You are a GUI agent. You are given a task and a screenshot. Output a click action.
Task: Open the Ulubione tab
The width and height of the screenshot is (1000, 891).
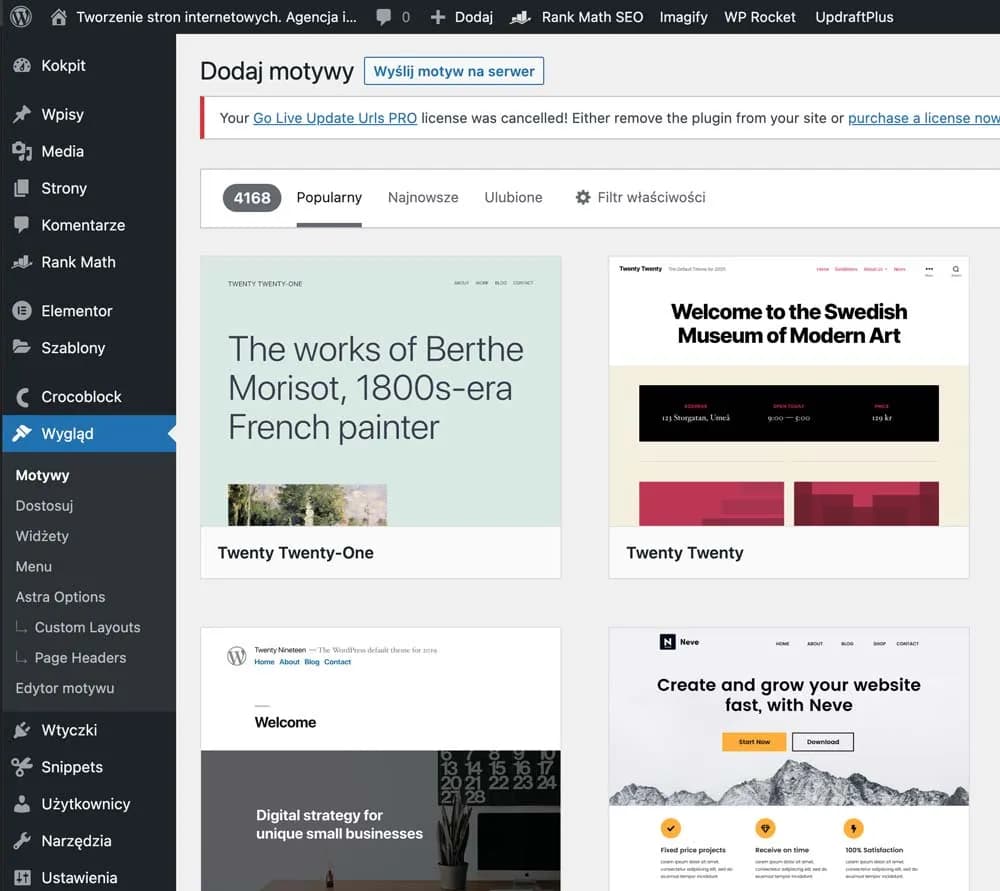click(x=513, y=197)
